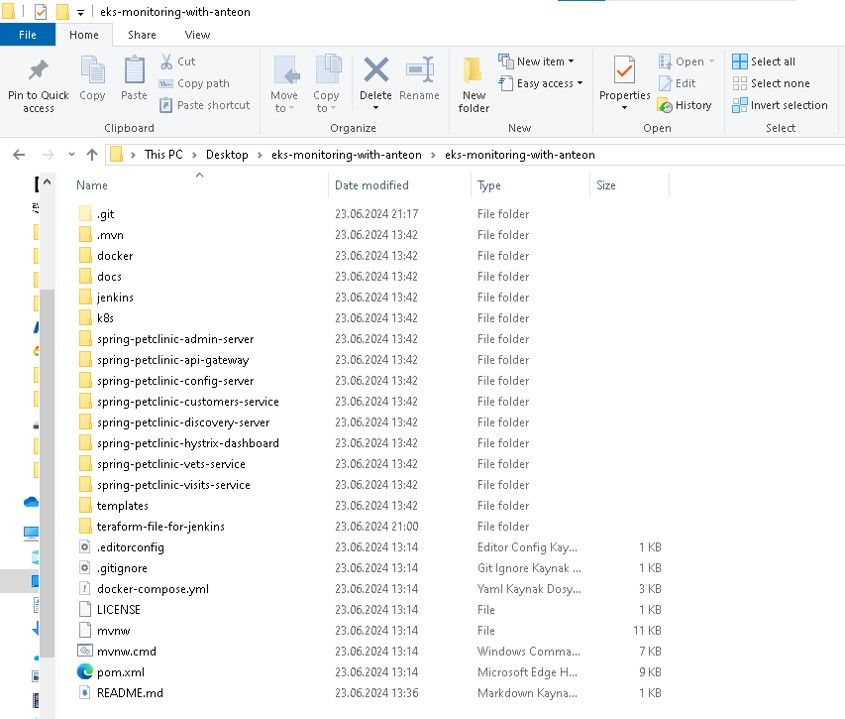Open Properties from the ribbon
845x719 pixels.
click(624, 72)
